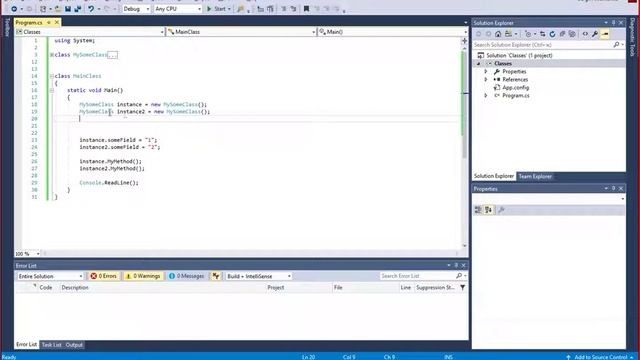Open the Toolbox side tab
This screenshot has height=360, width=640.
[x=7, y=27]
